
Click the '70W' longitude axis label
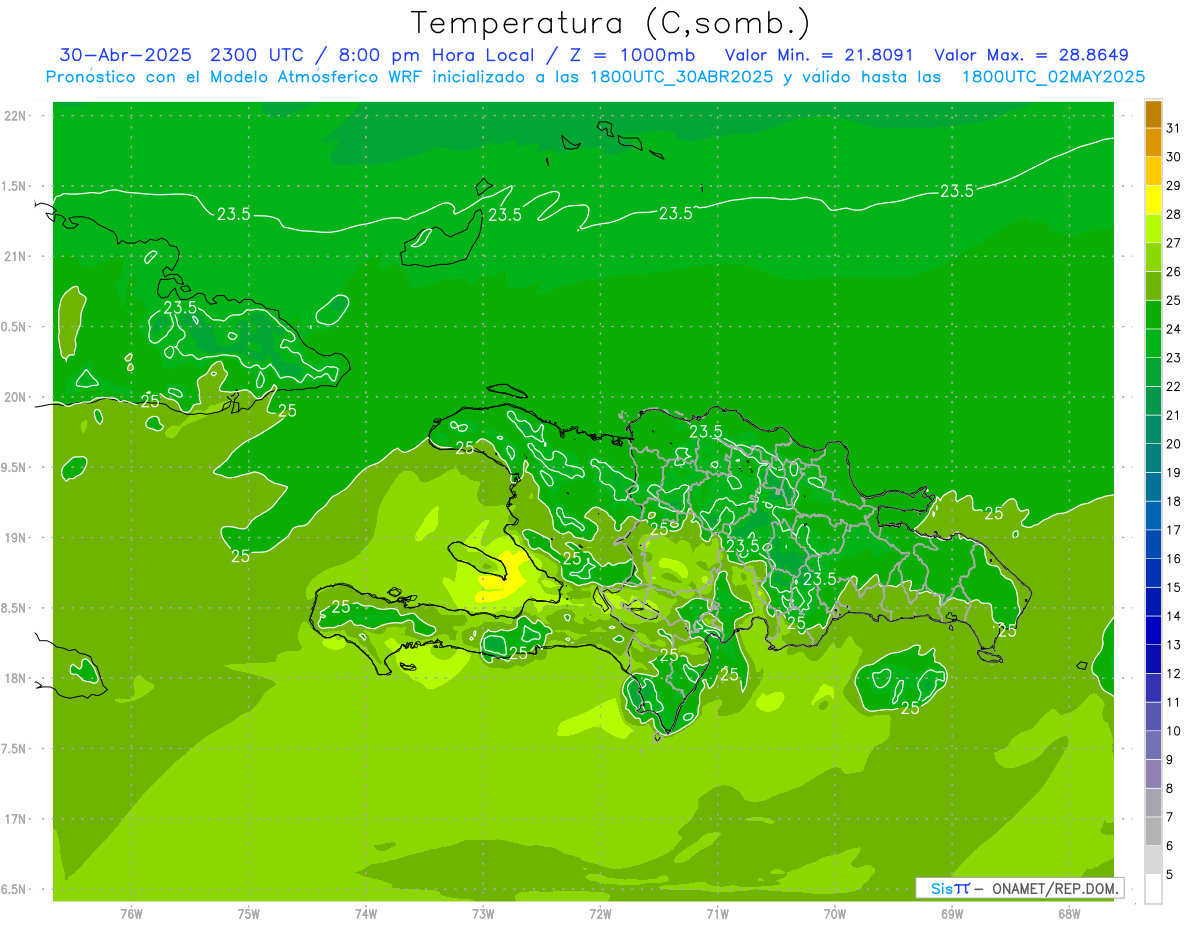click(x=834, y=914)
